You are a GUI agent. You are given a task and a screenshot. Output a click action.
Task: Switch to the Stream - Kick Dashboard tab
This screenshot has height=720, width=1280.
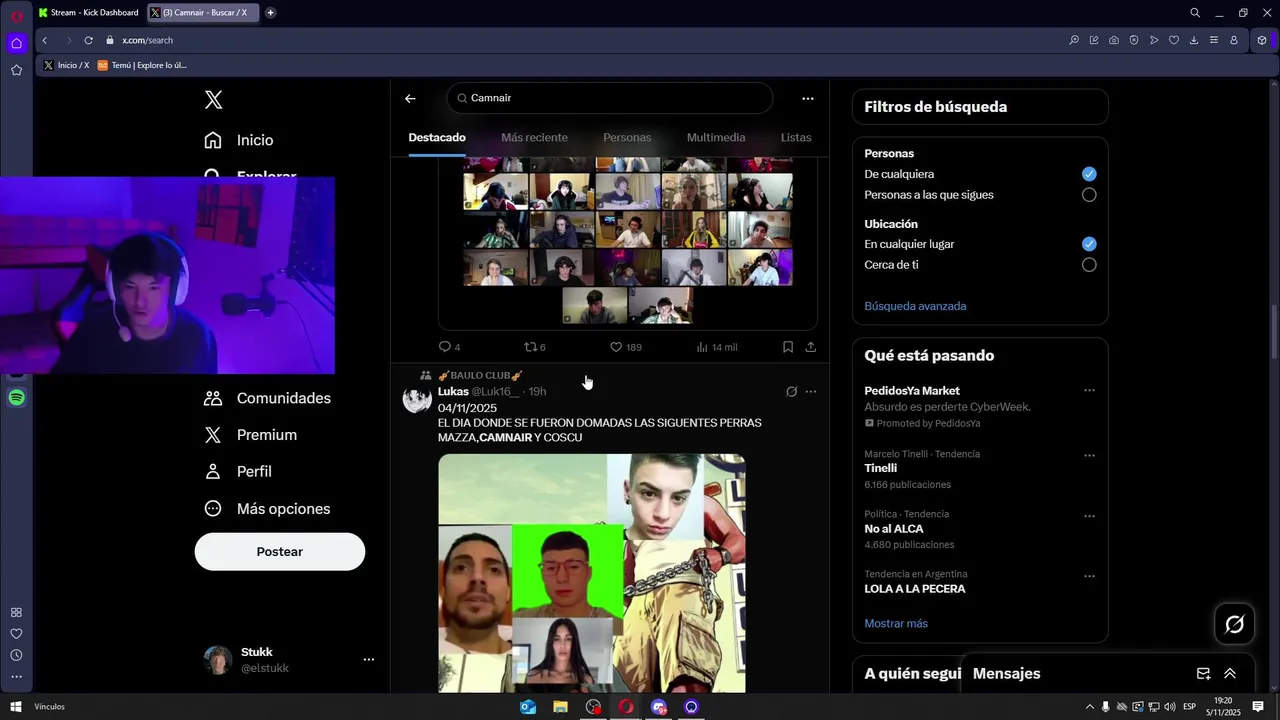88,13
